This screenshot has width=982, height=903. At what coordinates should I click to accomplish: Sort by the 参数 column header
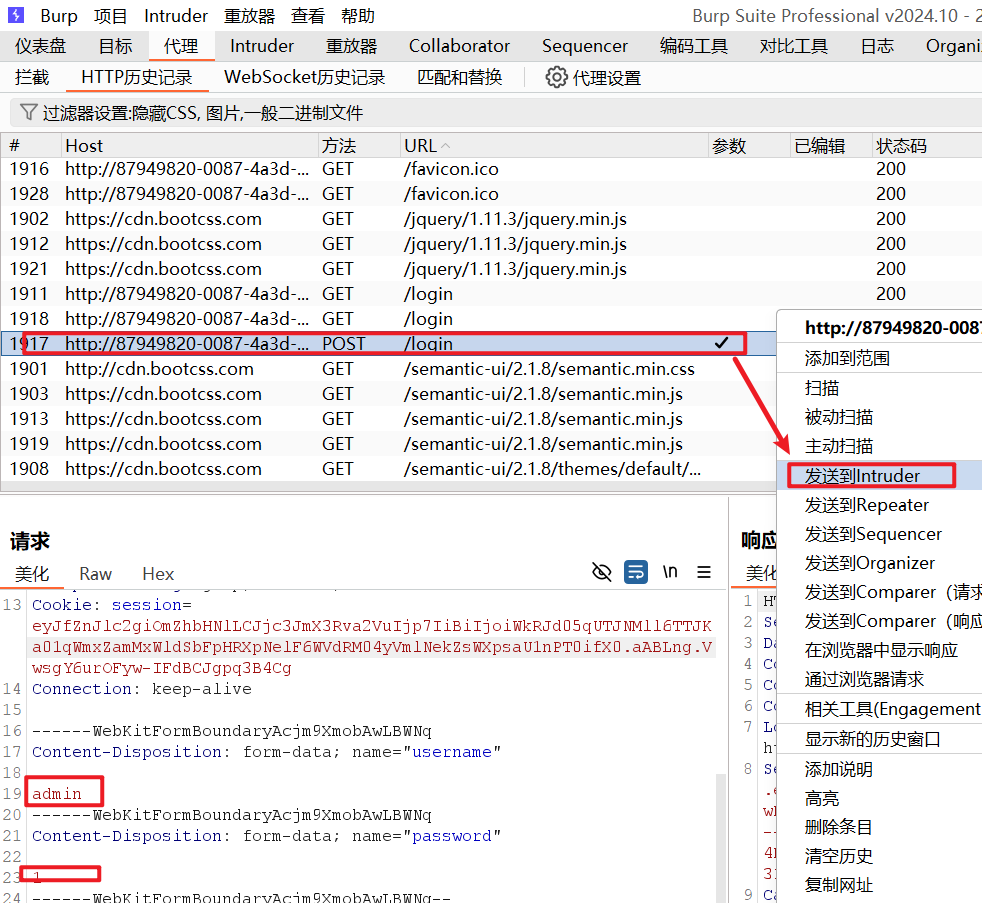(749, 146)
